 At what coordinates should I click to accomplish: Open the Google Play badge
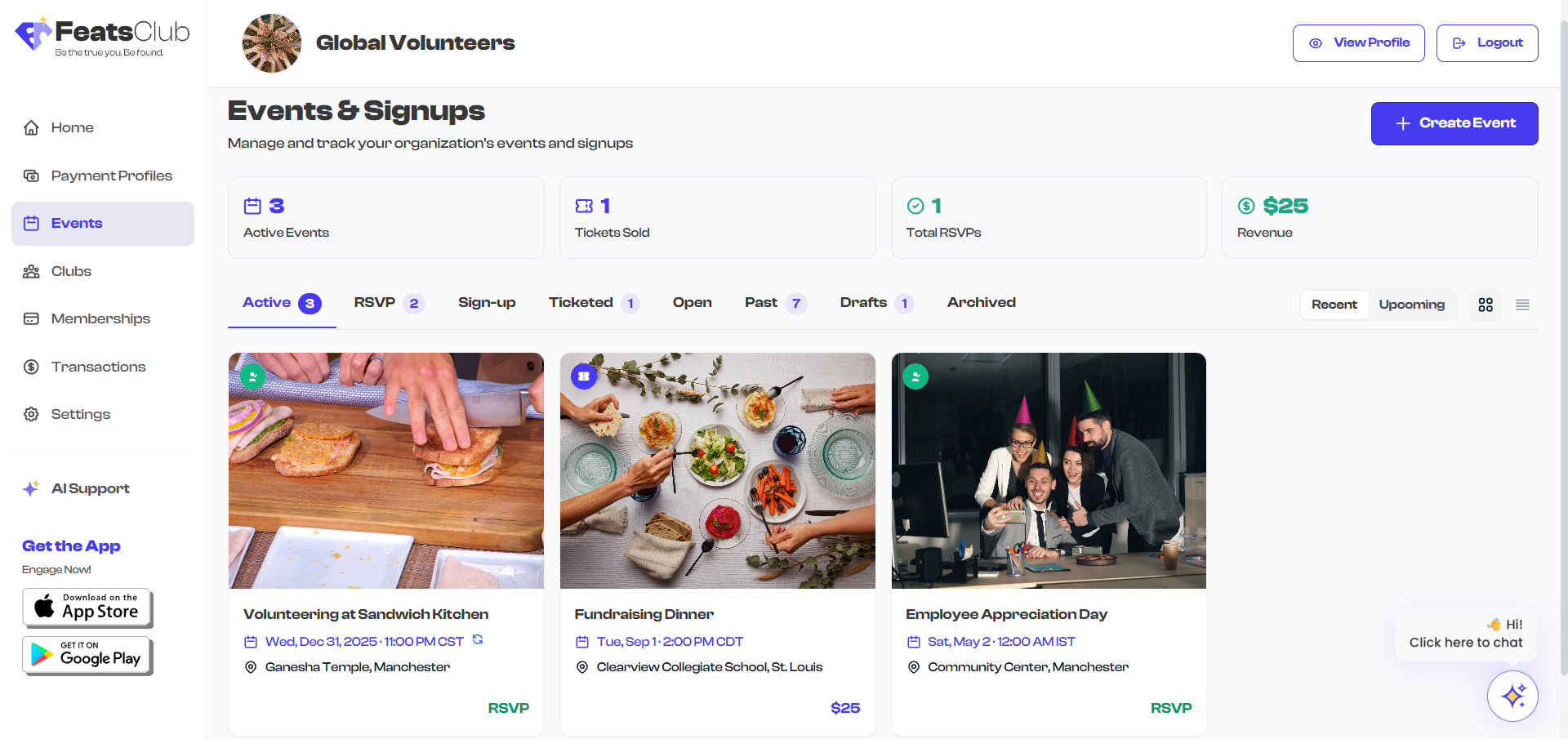click(x=87, y=655)
